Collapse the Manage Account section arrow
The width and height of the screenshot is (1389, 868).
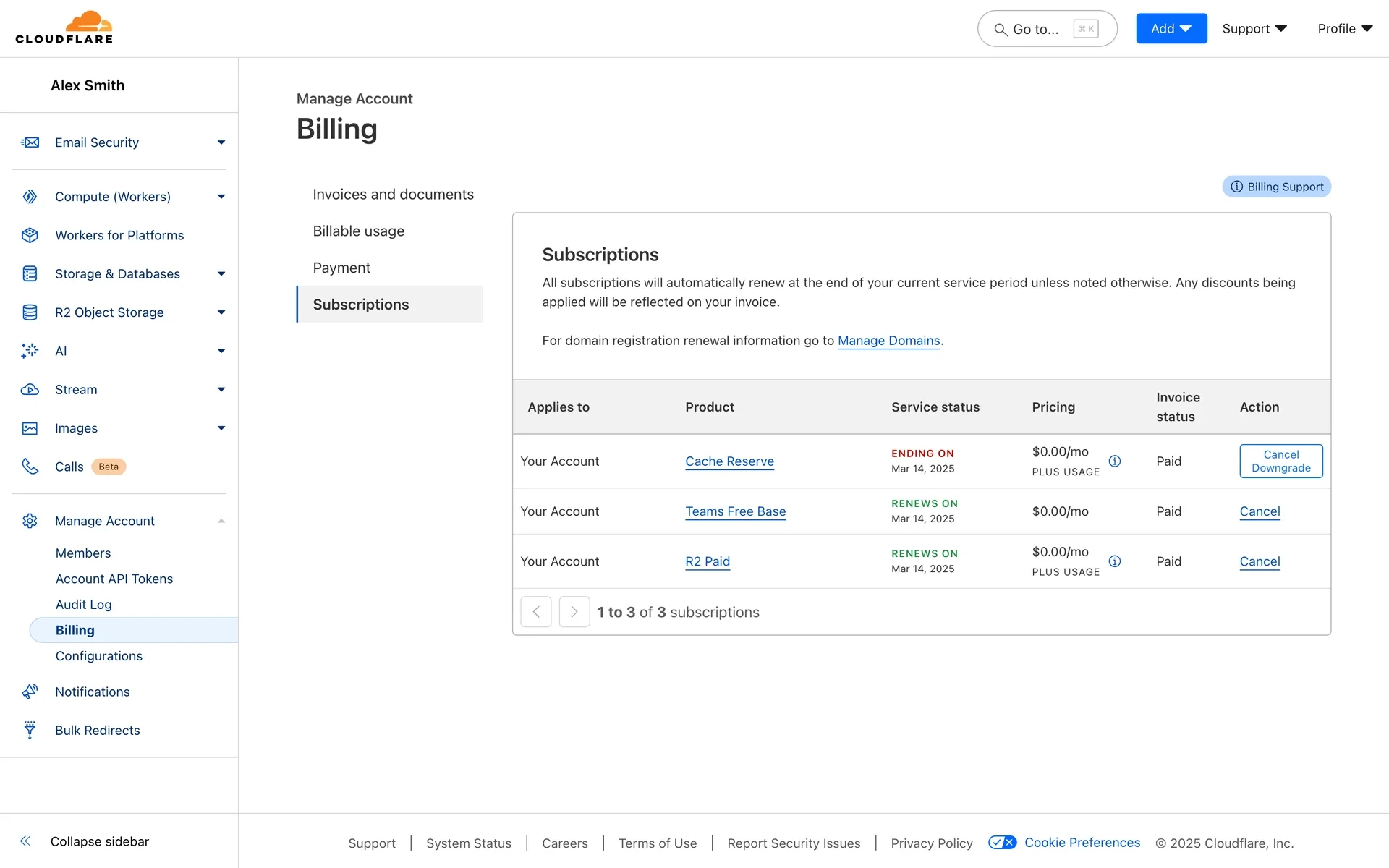click(x=221, y=521)
